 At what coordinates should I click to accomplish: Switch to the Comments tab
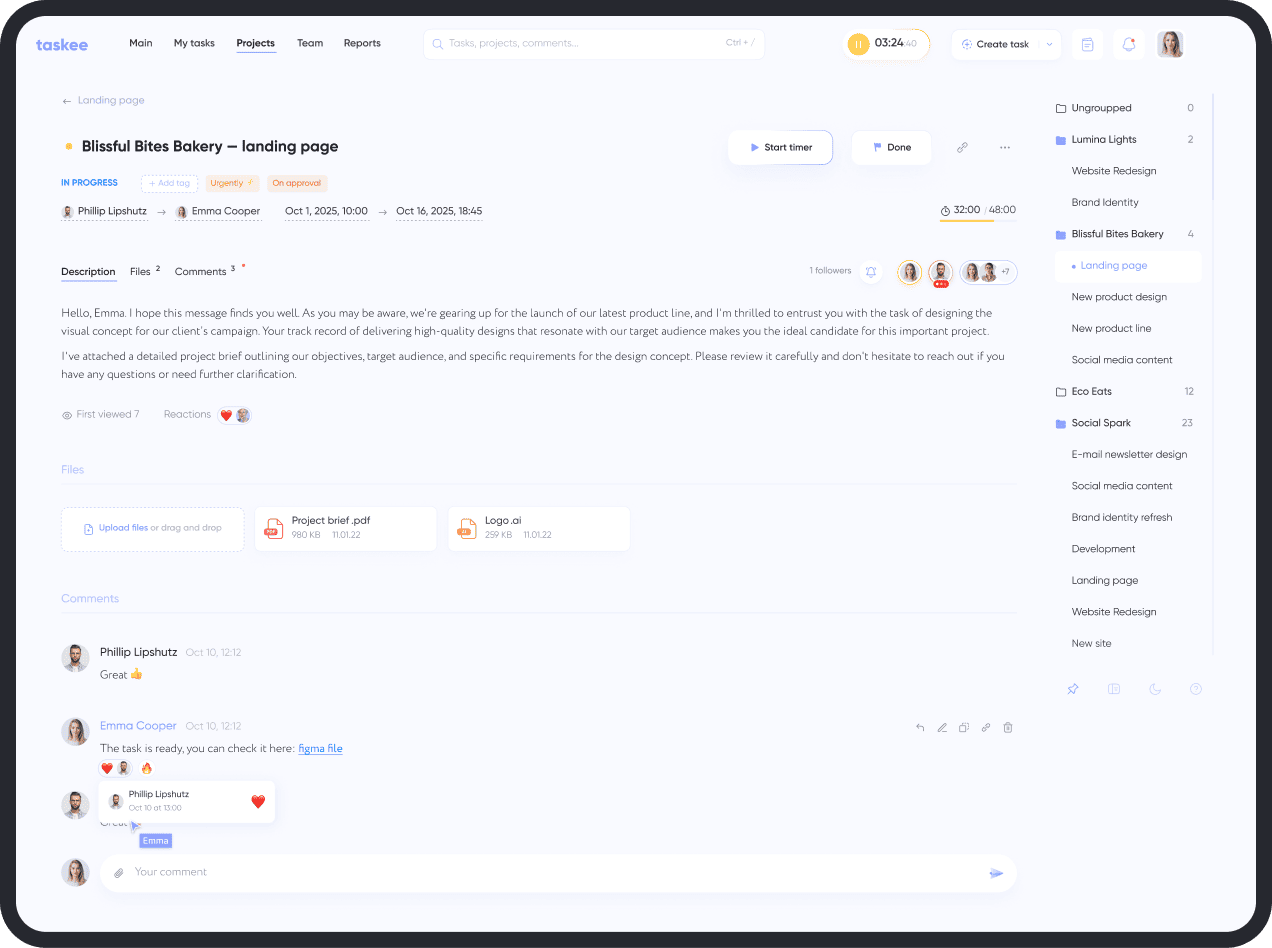point(200,271)
